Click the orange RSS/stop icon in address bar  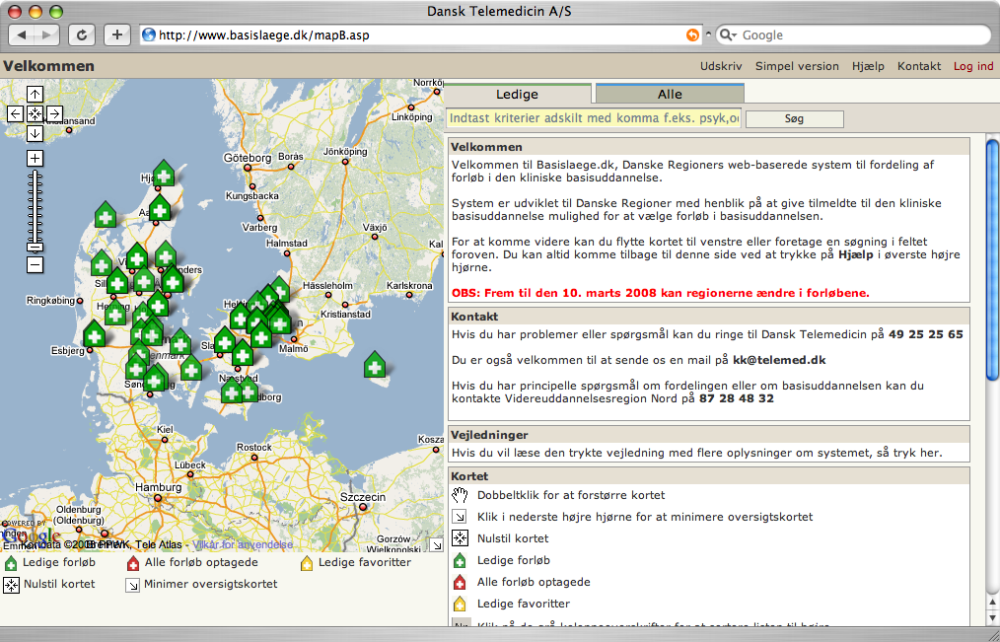click(x=692, y=35)
